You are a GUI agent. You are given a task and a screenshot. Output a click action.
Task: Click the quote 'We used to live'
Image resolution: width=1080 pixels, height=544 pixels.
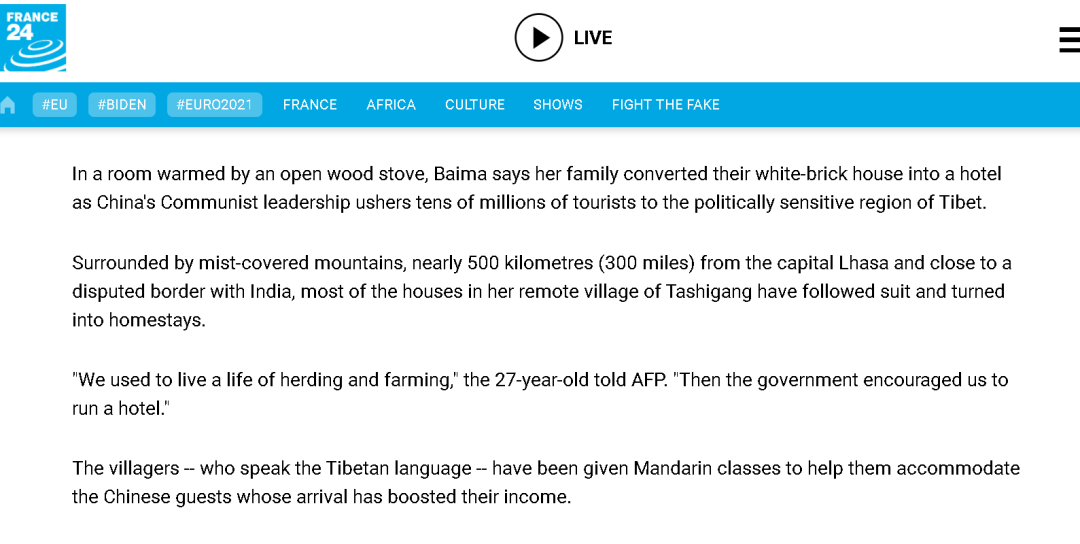[x=540, y=394]
